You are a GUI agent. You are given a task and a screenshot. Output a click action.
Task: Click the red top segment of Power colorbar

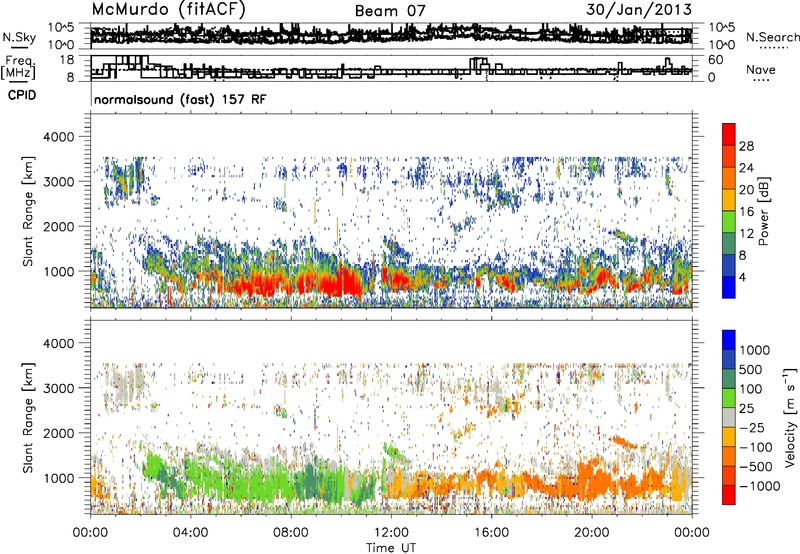tap(729, 134)
